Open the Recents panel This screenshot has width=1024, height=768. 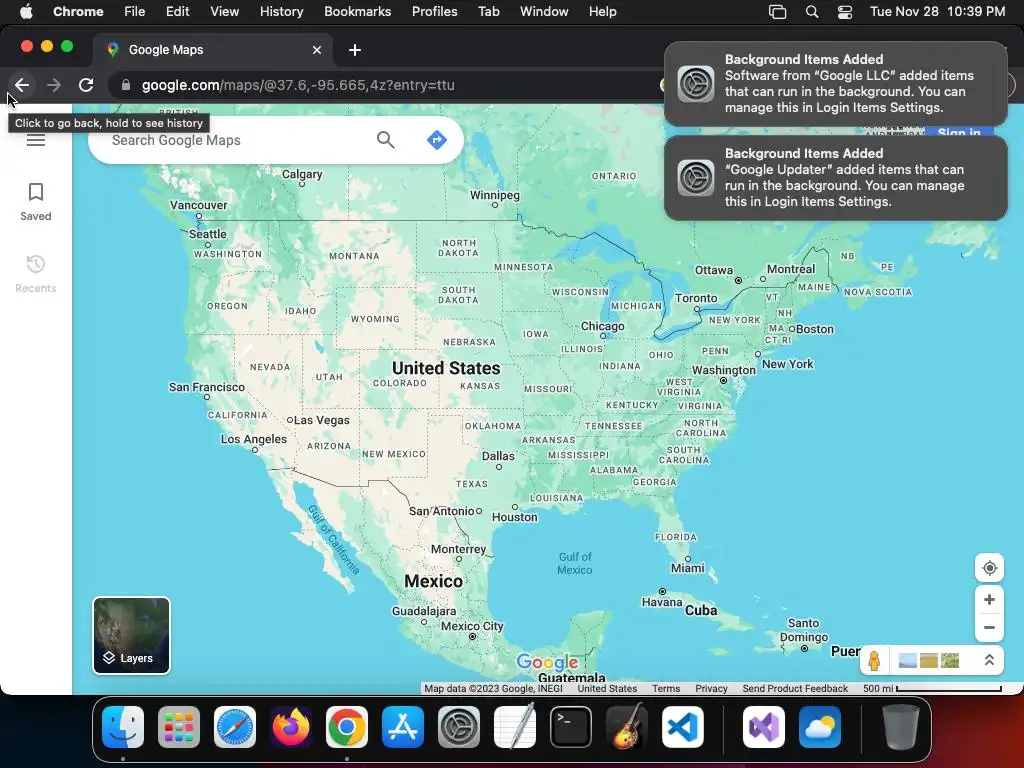click(36, 274)
